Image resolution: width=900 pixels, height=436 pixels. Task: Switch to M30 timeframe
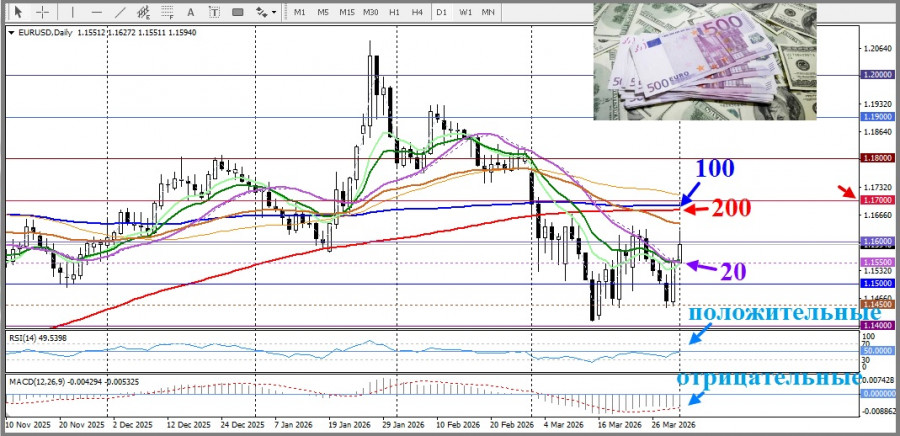[370, 11]
